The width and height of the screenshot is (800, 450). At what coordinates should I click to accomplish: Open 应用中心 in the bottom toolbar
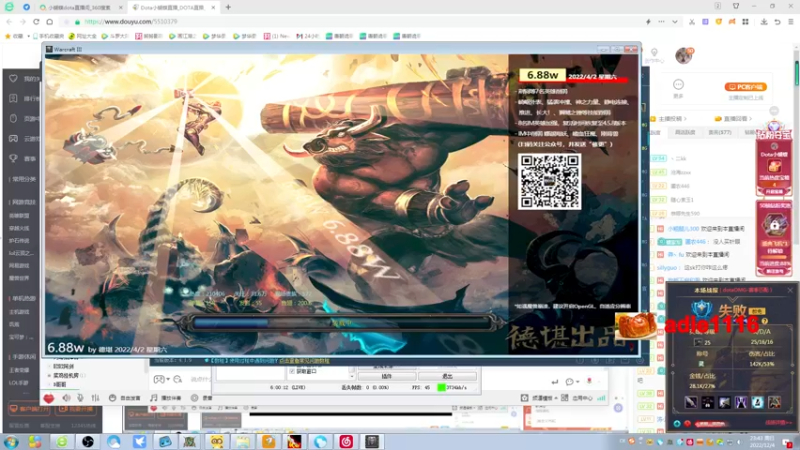coord(577,397)
